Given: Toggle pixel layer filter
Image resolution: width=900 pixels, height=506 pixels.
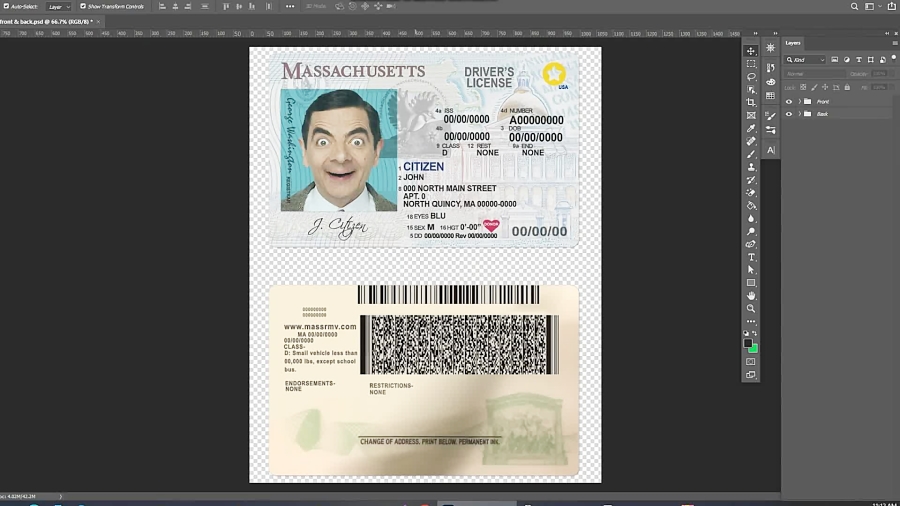Looking at the screenshot, I should pos(835,60).
